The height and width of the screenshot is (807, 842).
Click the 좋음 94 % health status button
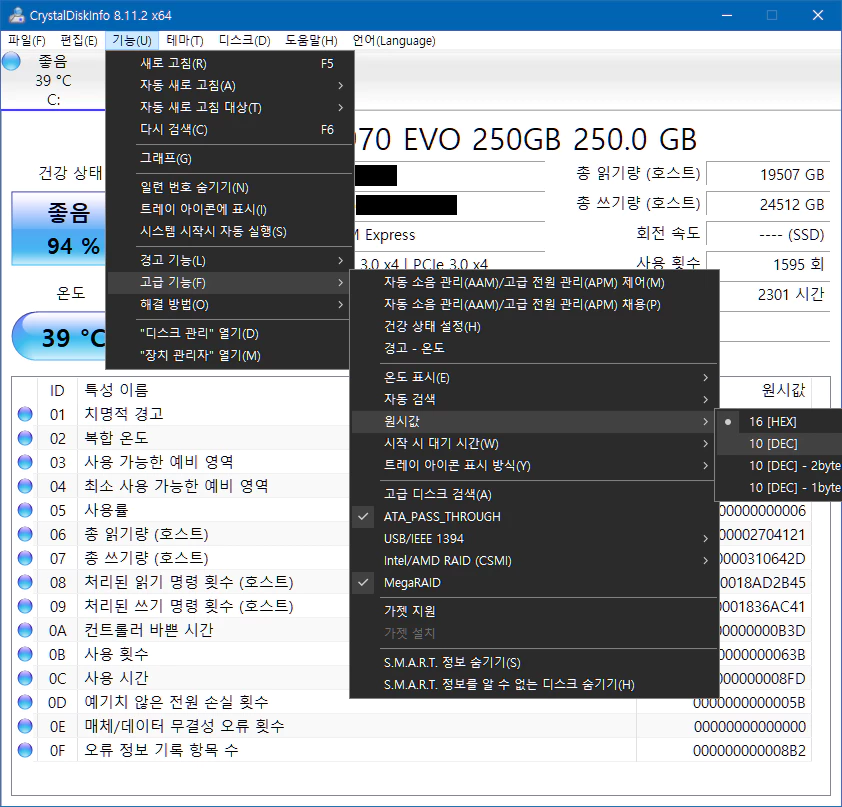[x=59, y=229]
